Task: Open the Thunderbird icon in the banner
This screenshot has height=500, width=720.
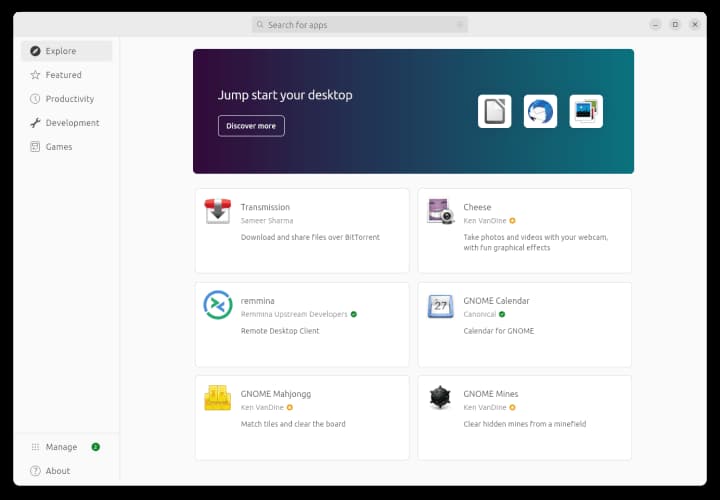Action: pyautogui.click(x=540, y=111)
